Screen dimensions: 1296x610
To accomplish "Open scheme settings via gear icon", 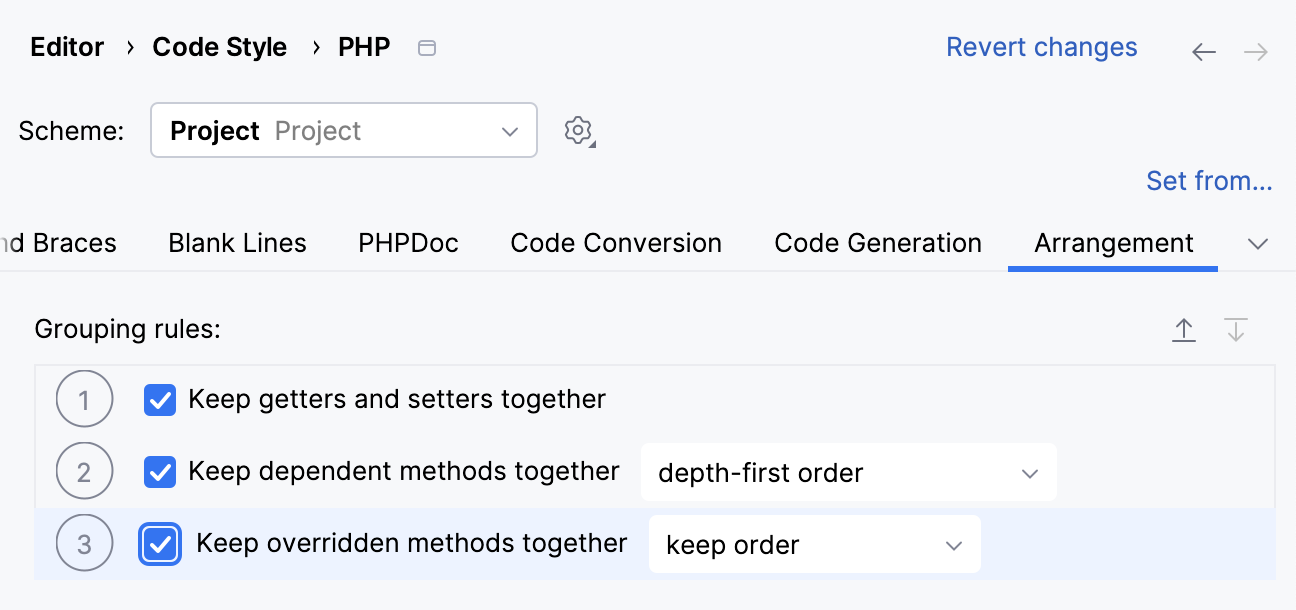I will click(x=578, y=130).
